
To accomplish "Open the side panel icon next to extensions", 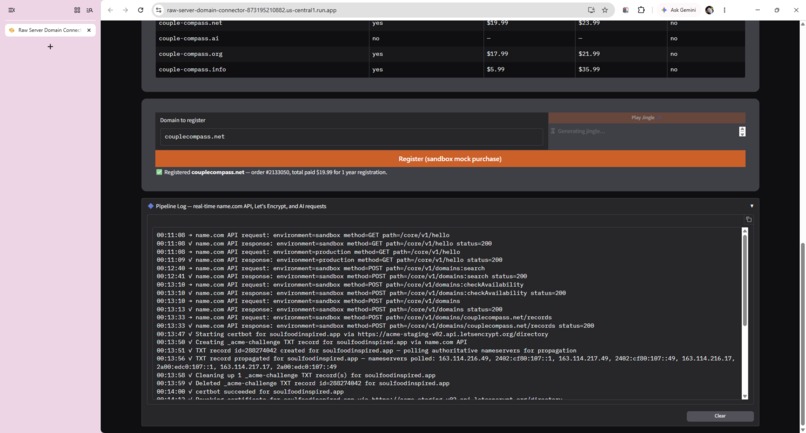I will (626, 10).
